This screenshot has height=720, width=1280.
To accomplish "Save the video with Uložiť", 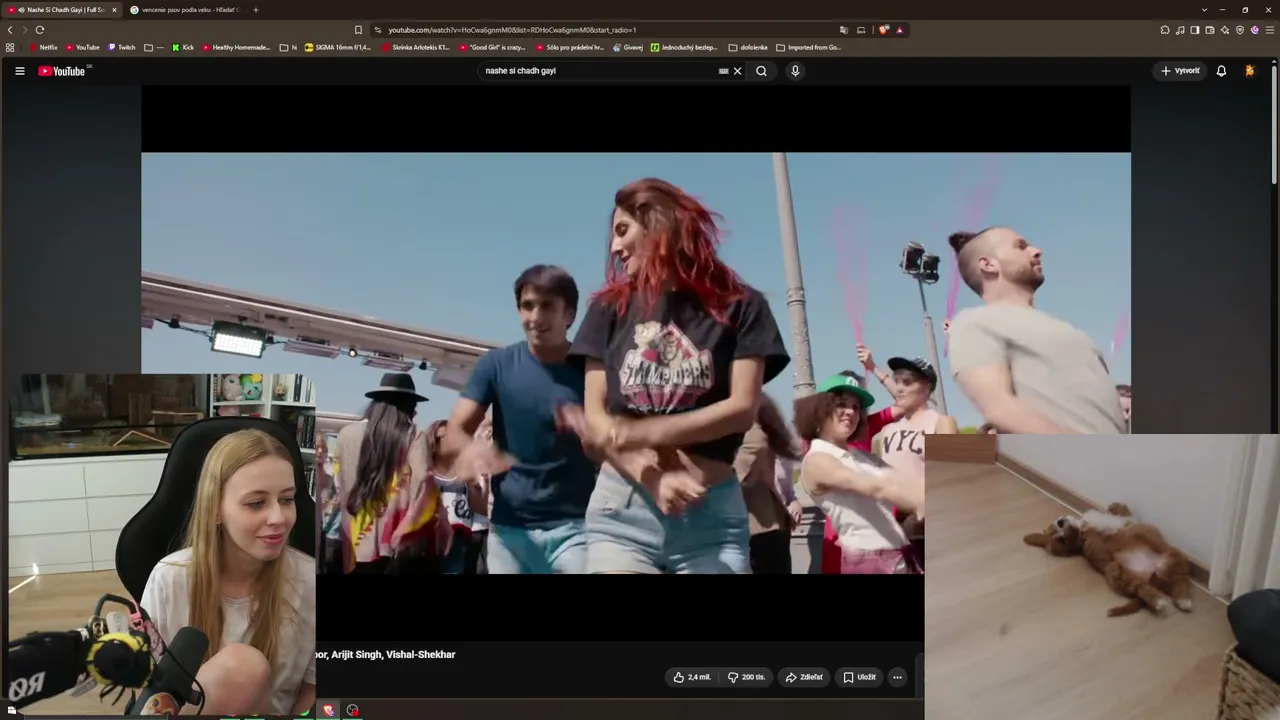I will pos(859,677).
